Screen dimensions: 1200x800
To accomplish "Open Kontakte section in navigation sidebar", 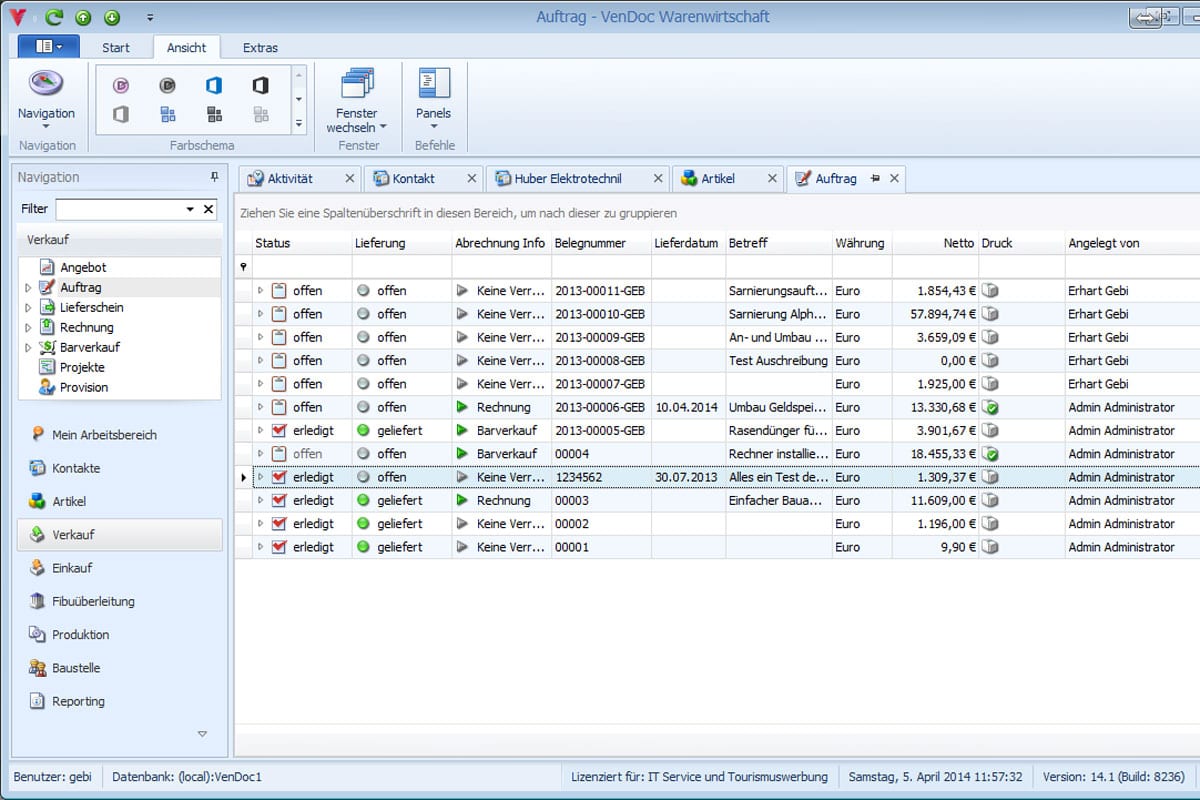I will tap(76, 468).
